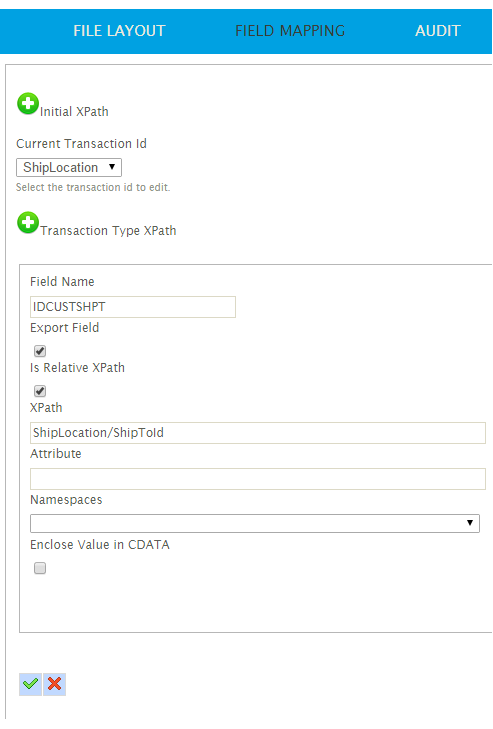Click the Transaction Type XPath label text
Screen dimensions: 493x729
click(x=108, y=231)
